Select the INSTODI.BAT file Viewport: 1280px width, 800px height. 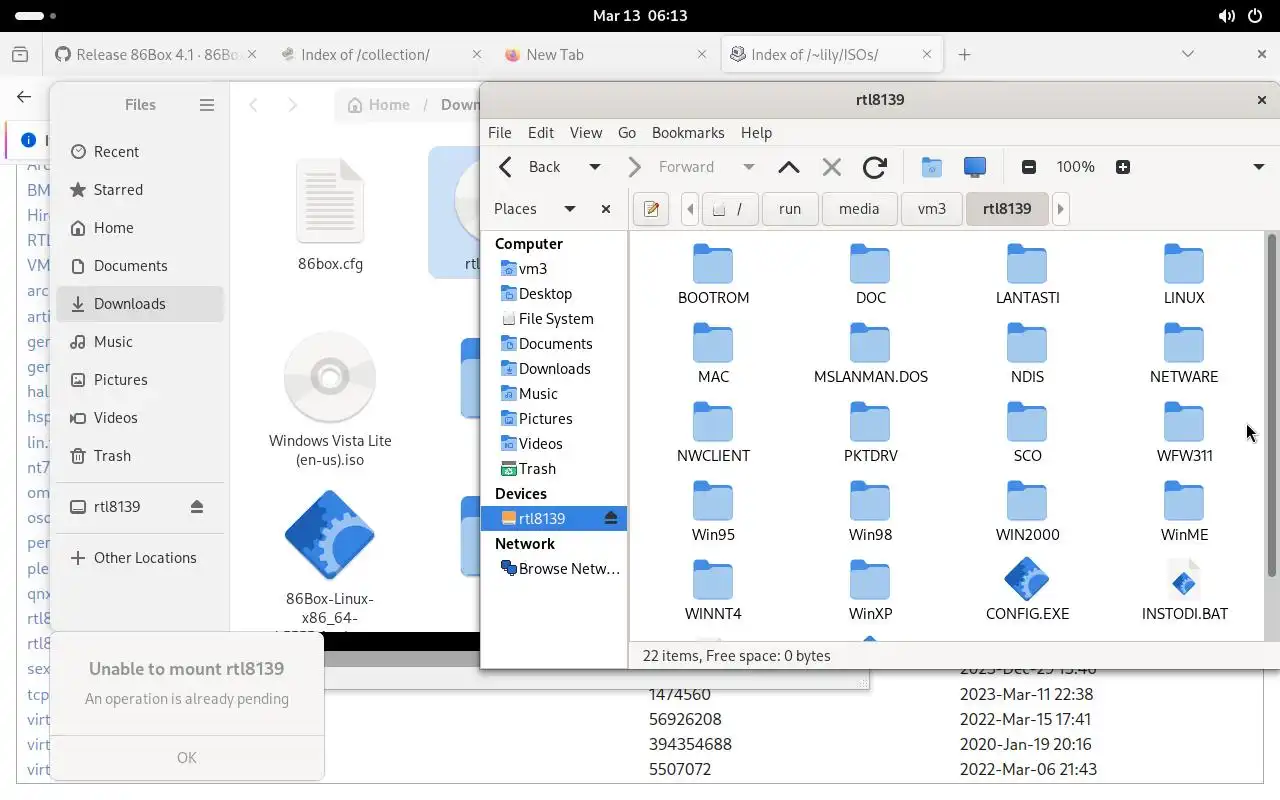(x=1184, y=590)
